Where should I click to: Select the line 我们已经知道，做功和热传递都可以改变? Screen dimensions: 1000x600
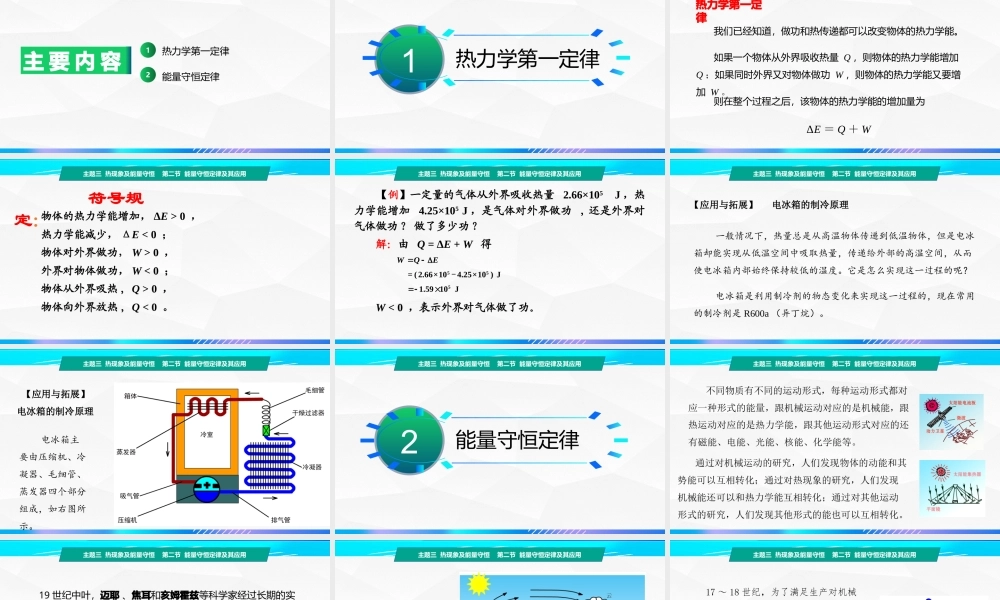click(836, 31)
